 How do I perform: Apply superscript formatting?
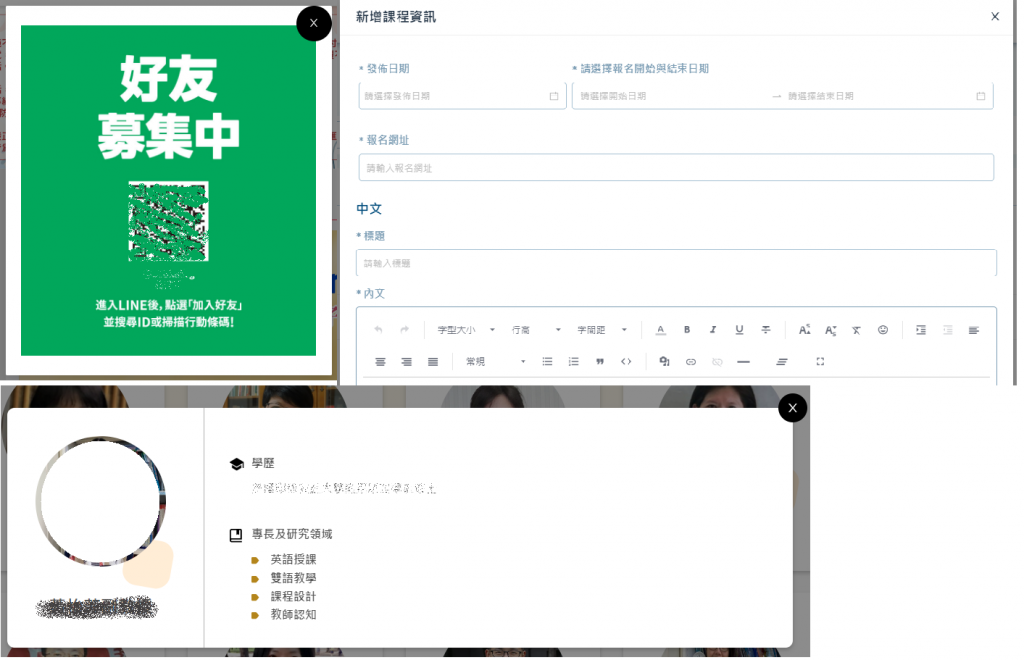(805, 330)
